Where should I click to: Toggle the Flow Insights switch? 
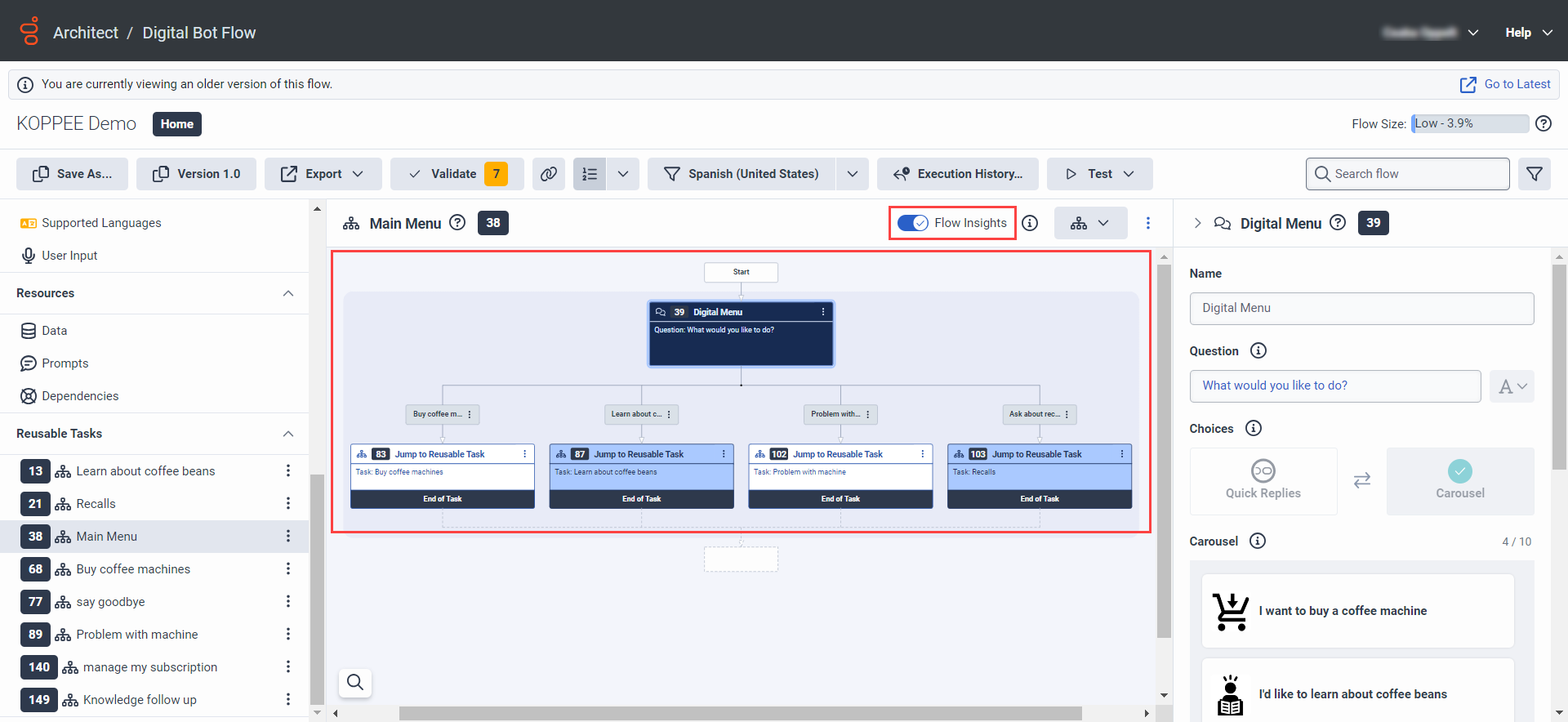point(912,223)
